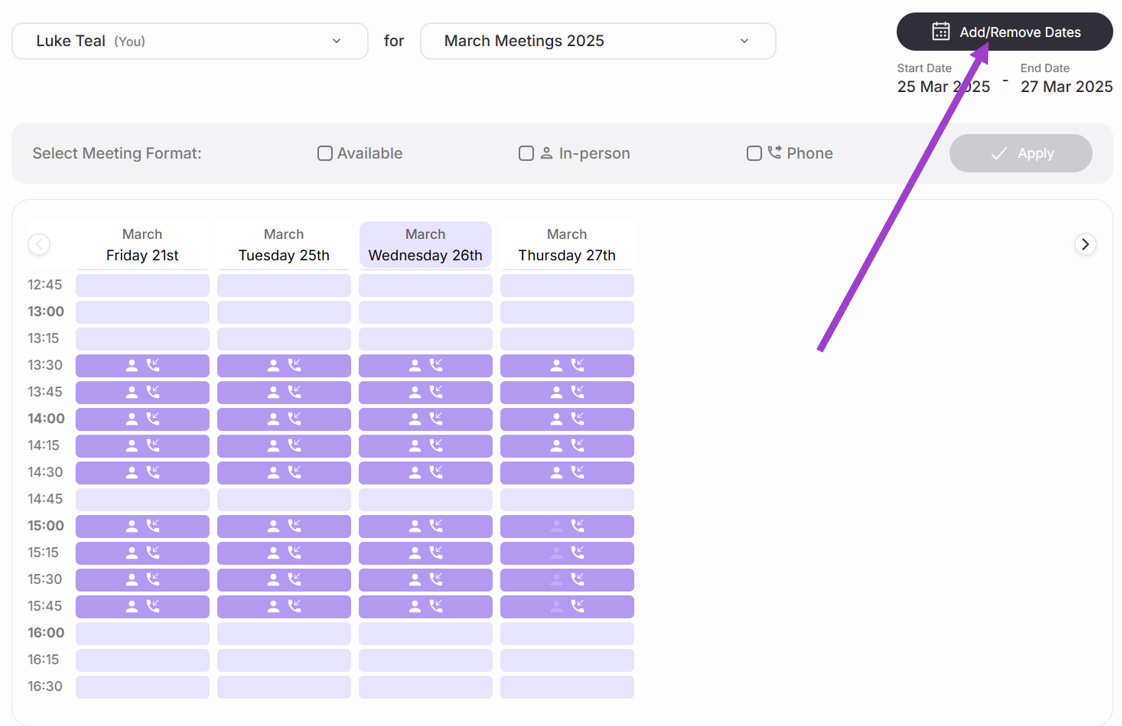
Task: Click the previous dates left arrow icon
Action: pos(39,244)
